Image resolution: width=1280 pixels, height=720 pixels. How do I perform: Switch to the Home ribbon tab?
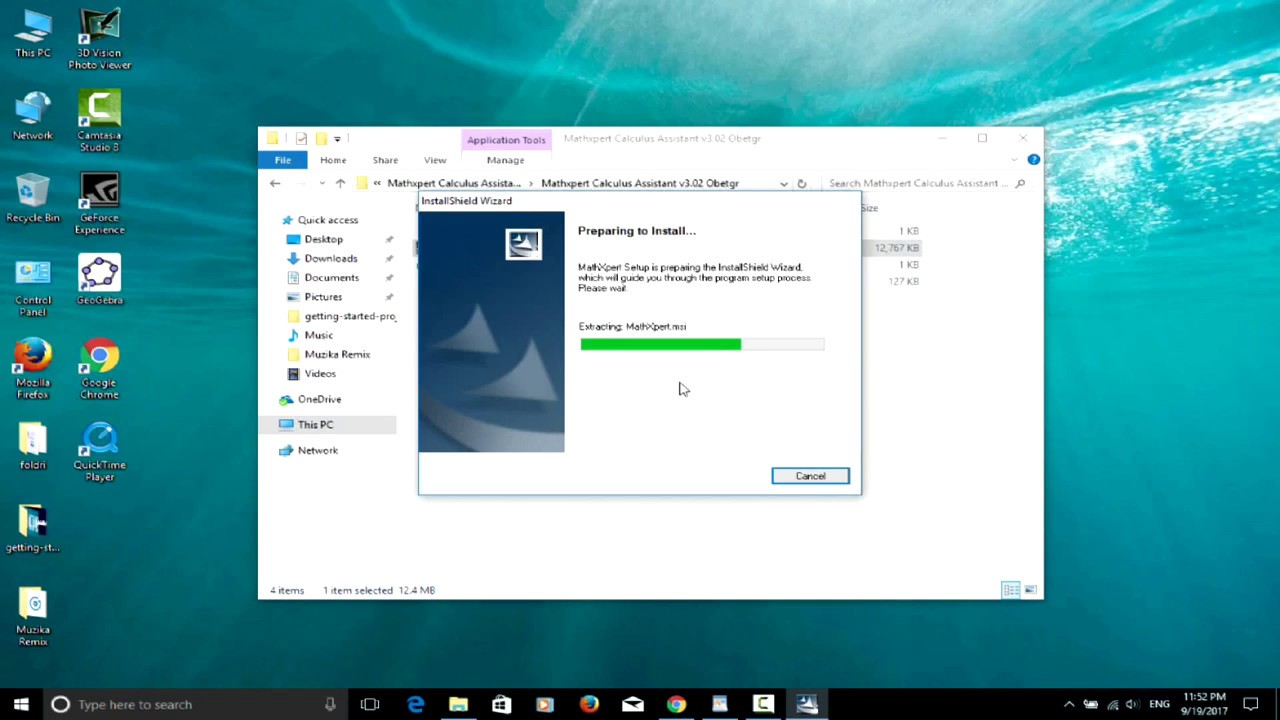(333, 160)
